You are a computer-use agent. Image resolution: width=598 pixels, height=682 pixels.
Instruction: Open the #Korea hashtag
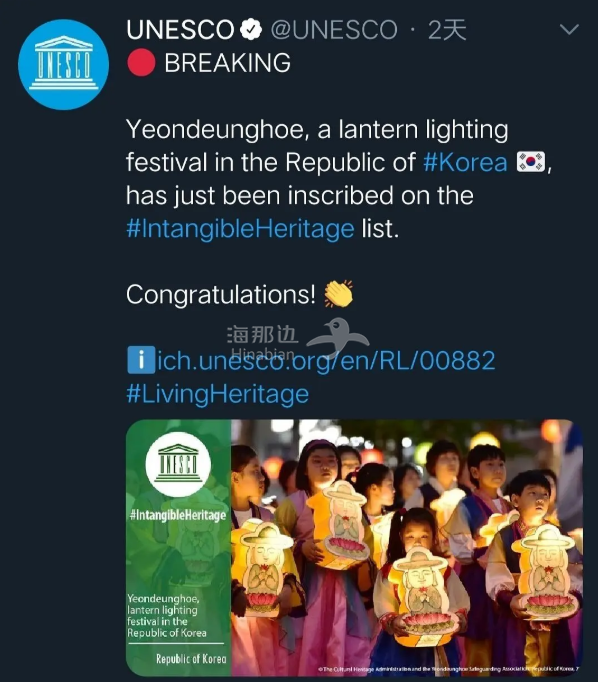pyautogui.click(x=465, y=162)
